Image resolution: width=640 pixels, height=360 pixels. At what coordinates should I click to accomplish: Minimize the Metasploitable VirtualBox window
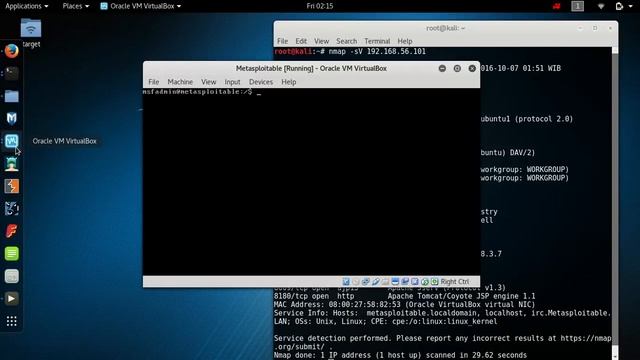(x=442, y=69)
